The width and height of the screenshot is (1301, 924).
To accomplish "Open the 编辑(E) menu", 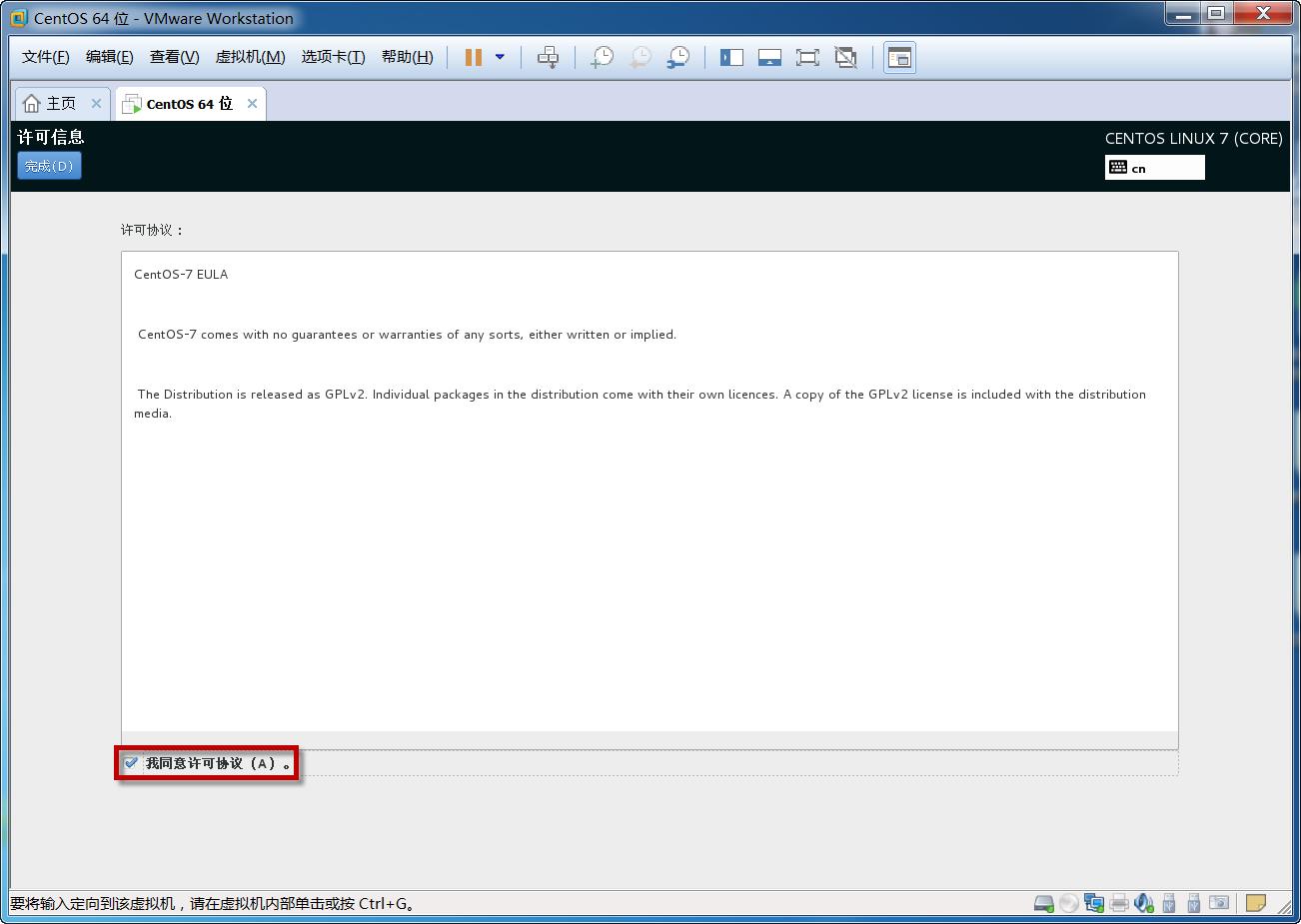I will pyautogui.click(x=110, y=57).
